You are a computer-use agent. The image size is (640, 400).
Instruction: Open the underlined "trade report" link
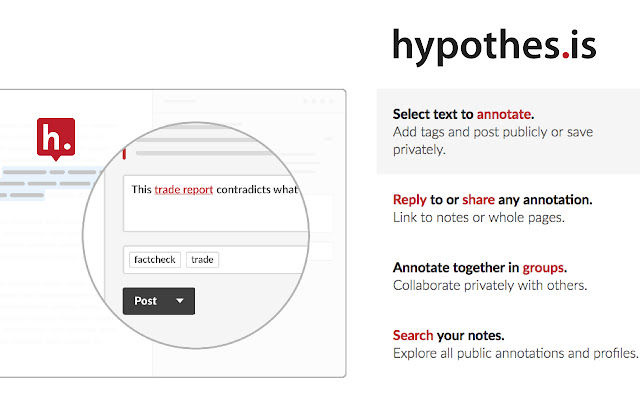tap(183, 190)
